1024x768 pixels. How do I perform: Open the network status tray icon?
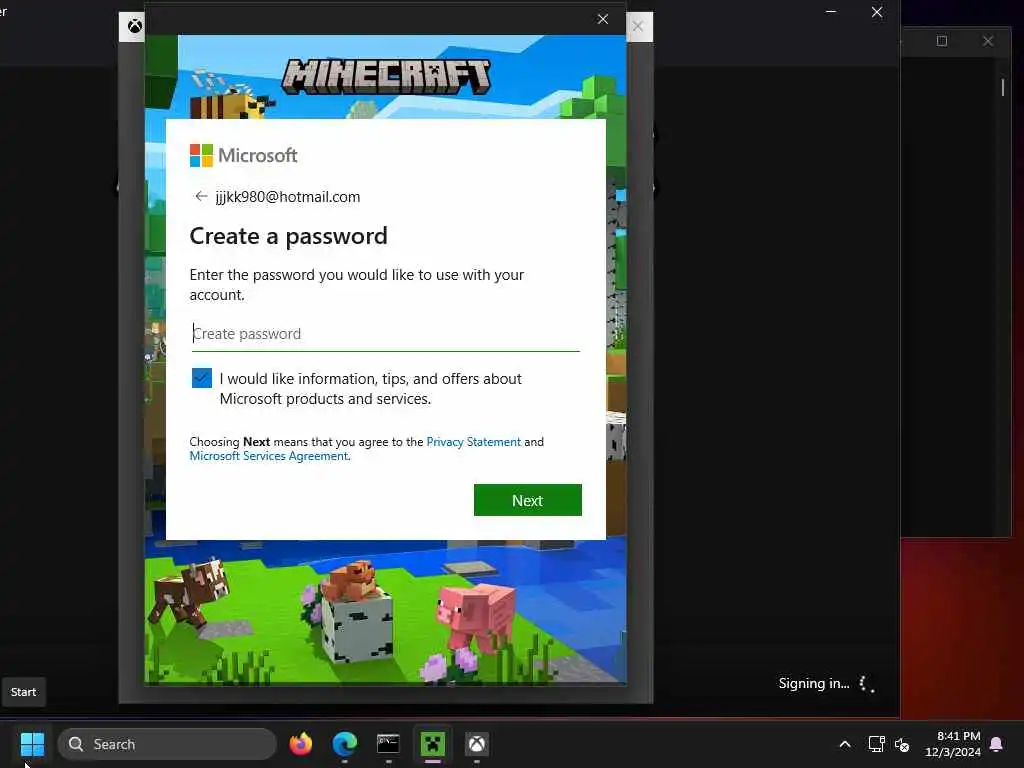tap(876, 744)
